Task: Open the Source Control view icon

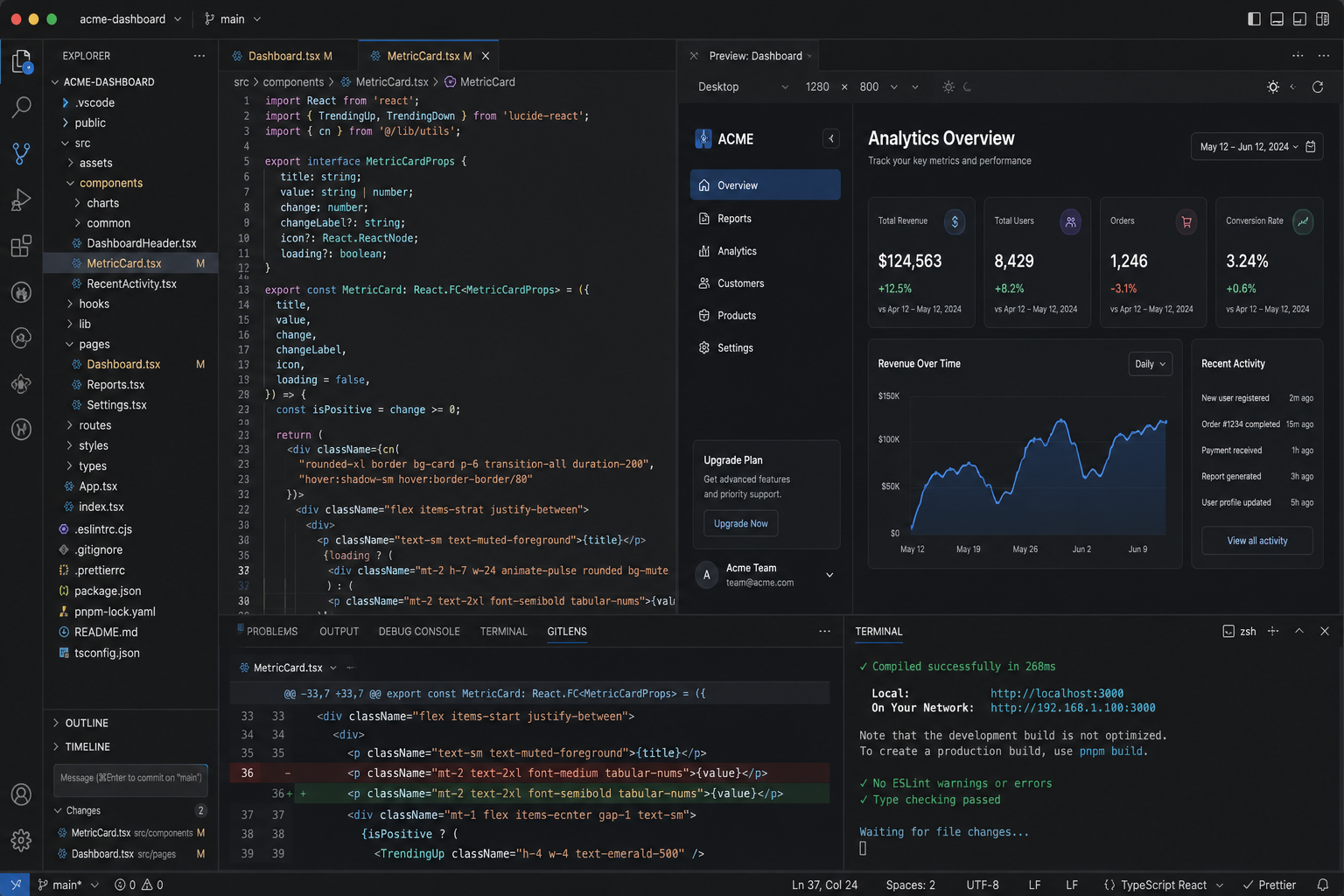Action: tap(21, 153)
